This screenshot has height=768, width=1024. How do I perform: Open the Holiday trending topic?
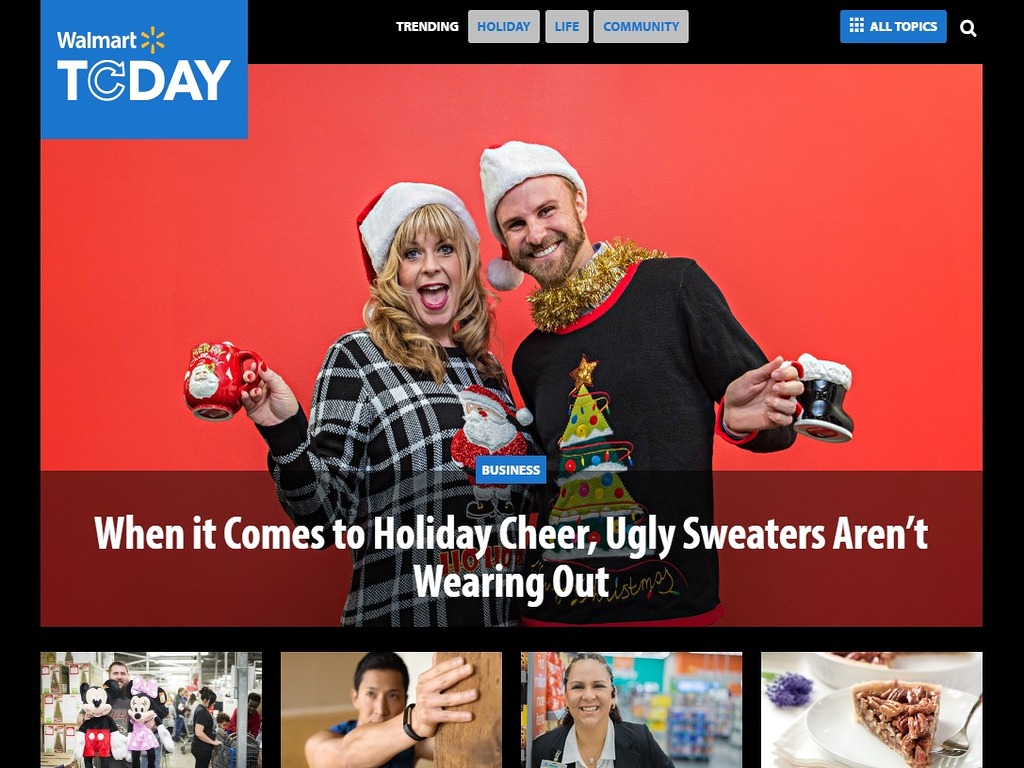[x=504, y=27]
